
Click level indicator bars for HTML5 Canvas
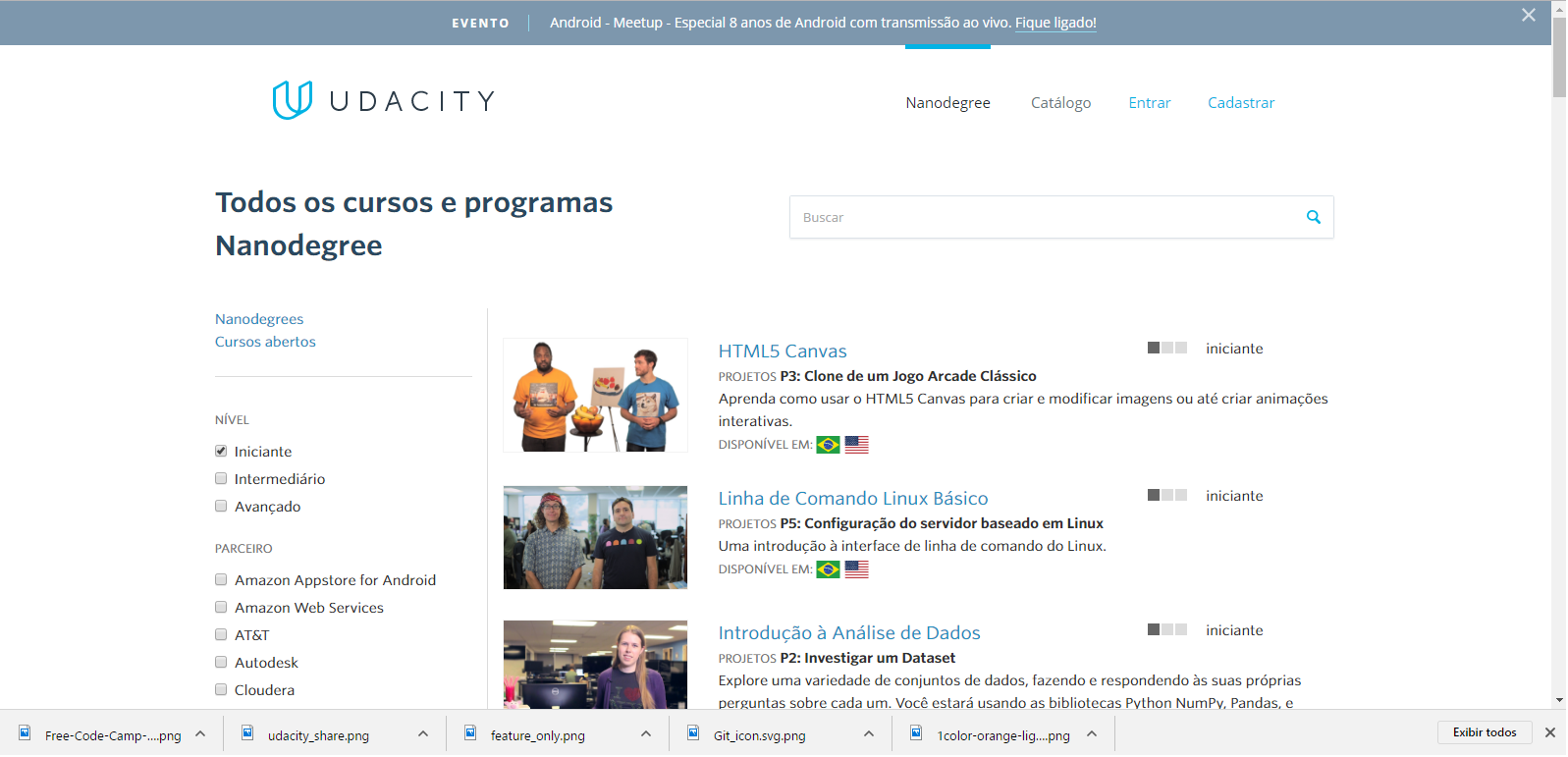point(1167,348)
